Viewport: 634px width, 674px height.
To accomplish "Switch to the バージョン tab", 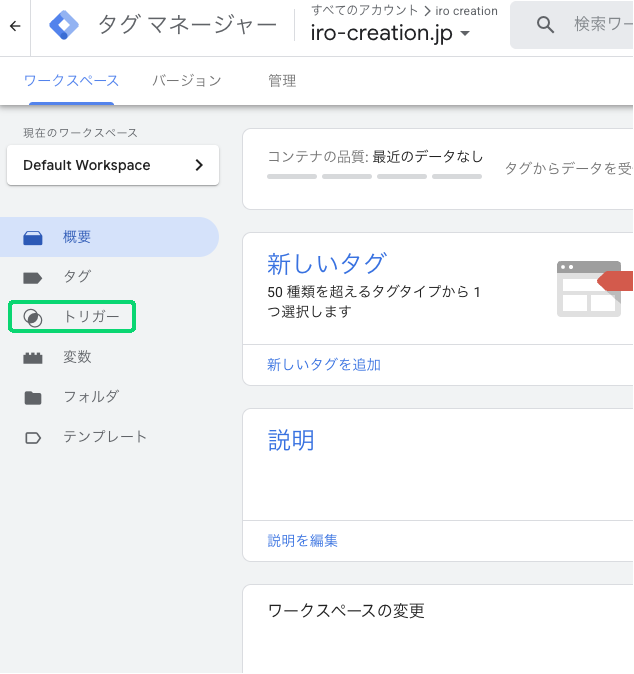I will 186,81.
